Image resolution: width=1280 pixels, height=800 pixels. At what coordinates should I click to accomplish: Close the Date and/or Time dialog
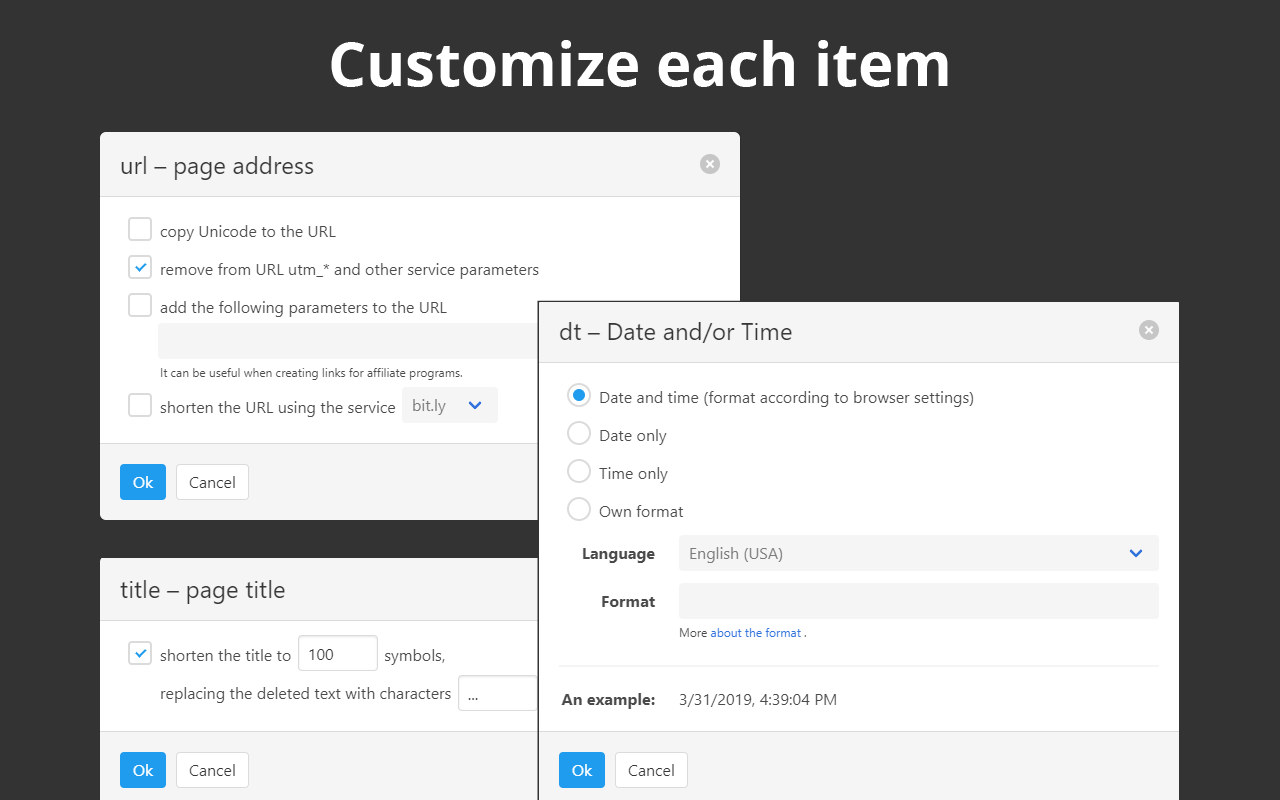tap(1148, 330)
